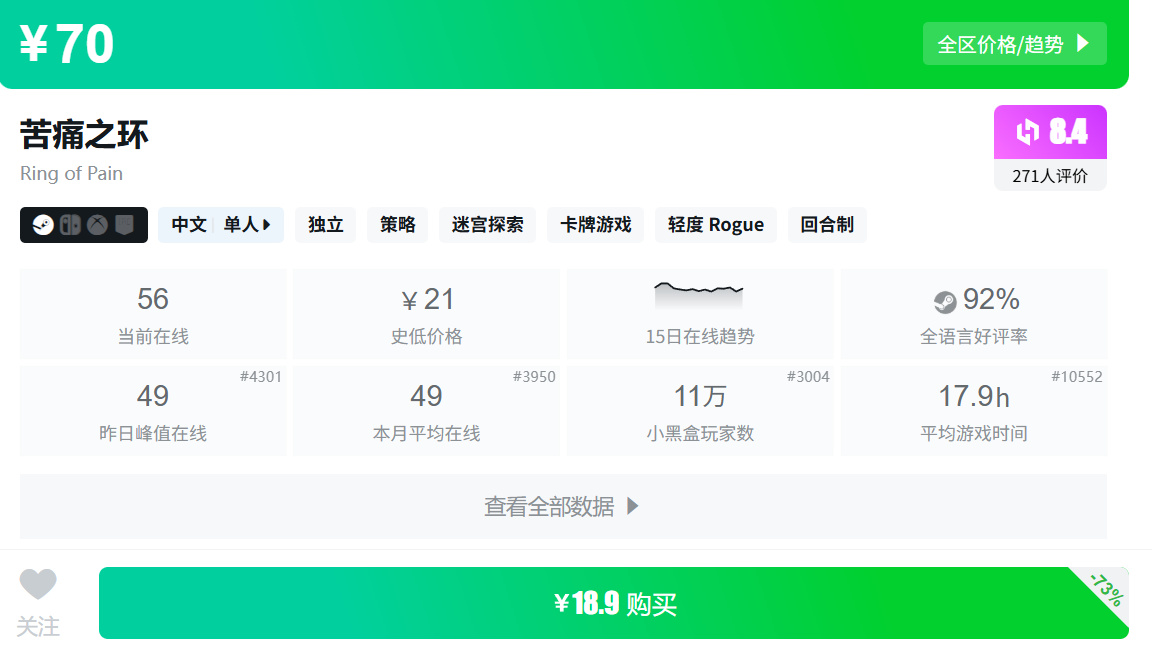Click the Steam icon beside 92%
This screenshot has height=647, width=1152.
coord(945,301)
